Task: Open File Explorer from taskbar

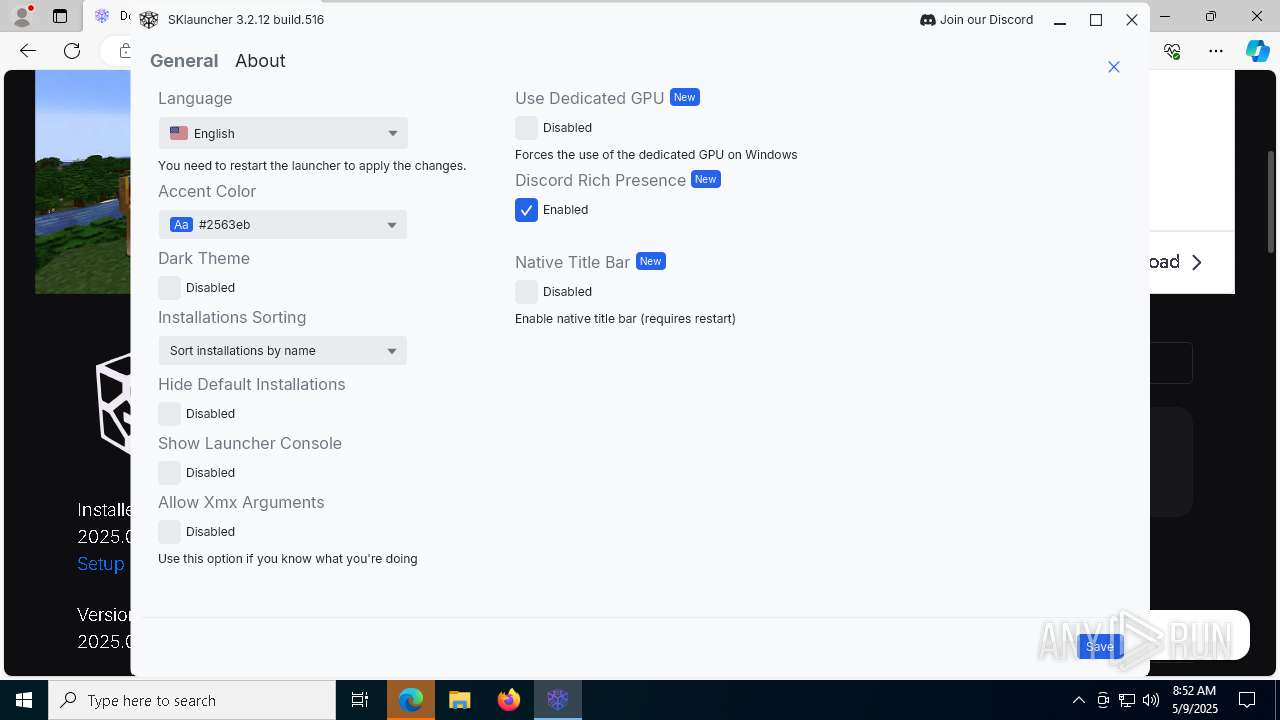Action: (460, 700)
